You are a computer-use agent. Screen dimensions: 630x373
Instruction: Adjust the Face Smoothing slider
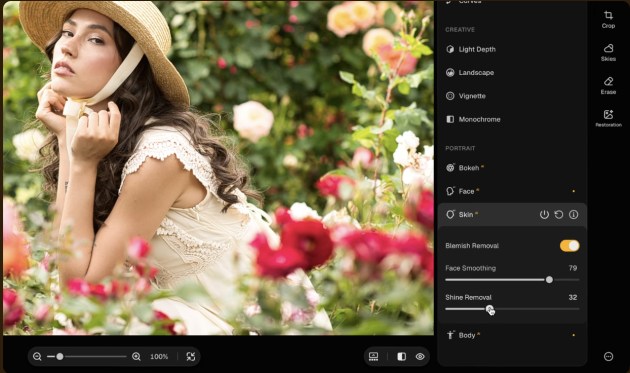click(x=512, y=280)
